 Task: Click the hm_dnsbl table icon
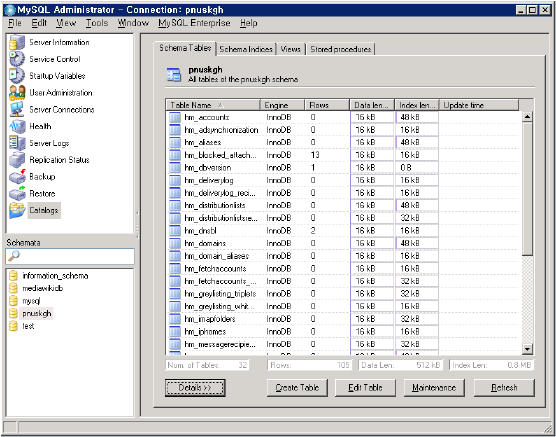point(175,231)
